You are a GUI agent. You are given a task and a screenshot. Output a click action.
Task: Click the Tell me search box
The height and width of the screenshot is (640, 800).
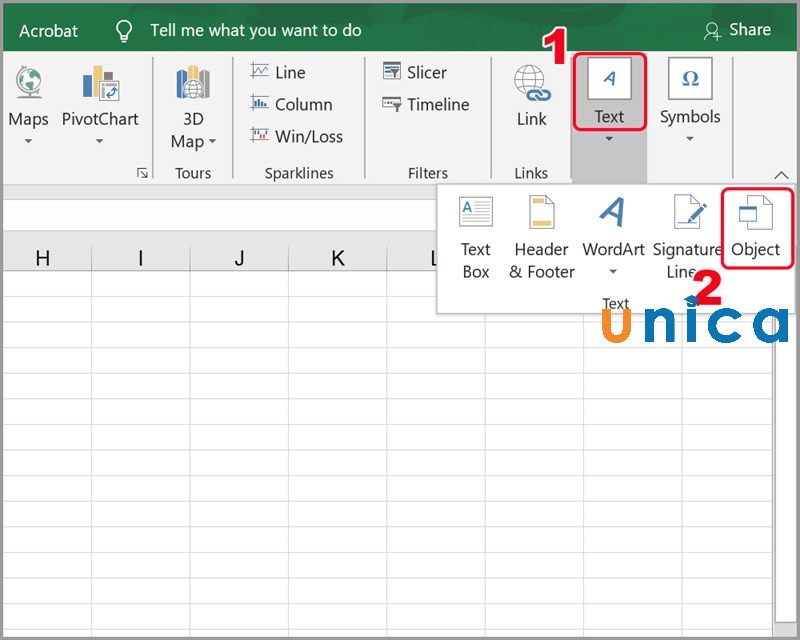coord(255,30)
